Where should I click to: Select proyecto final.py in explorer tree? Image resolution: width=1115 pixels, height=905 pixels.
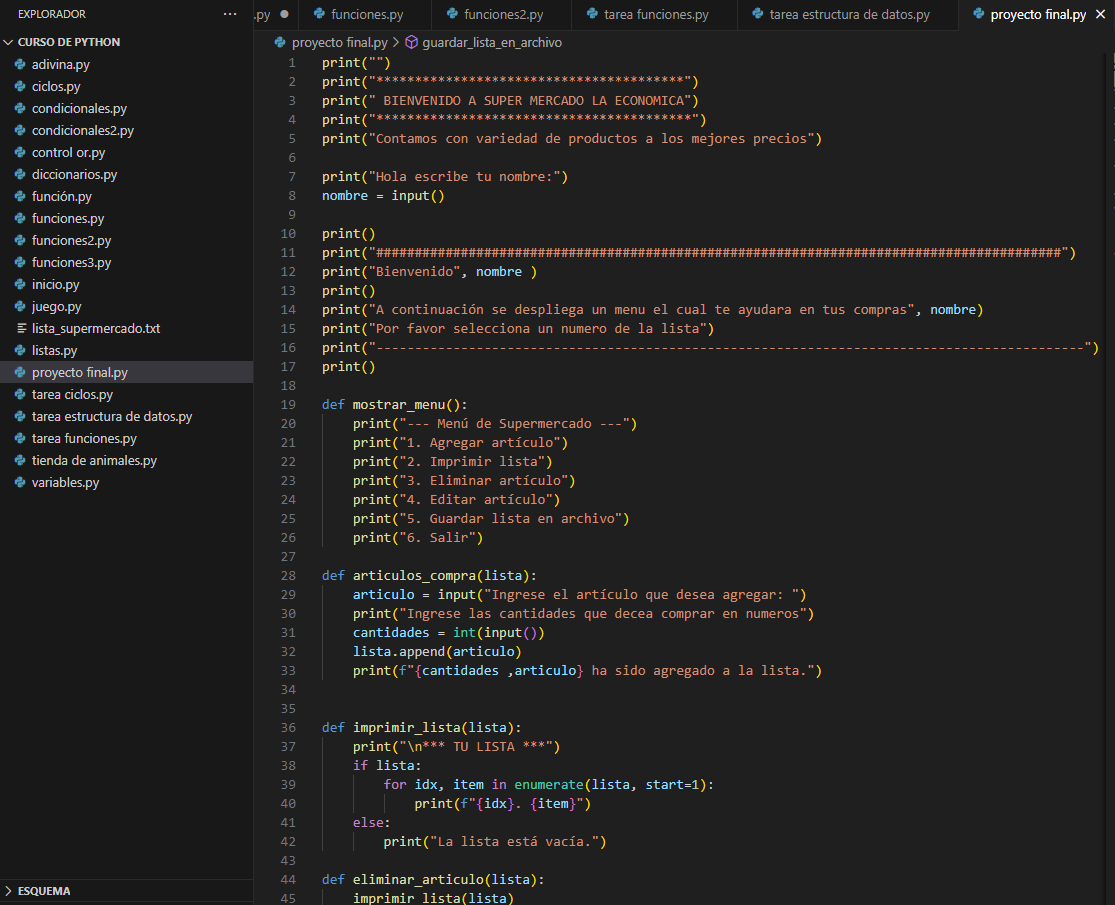coord(127,373)
